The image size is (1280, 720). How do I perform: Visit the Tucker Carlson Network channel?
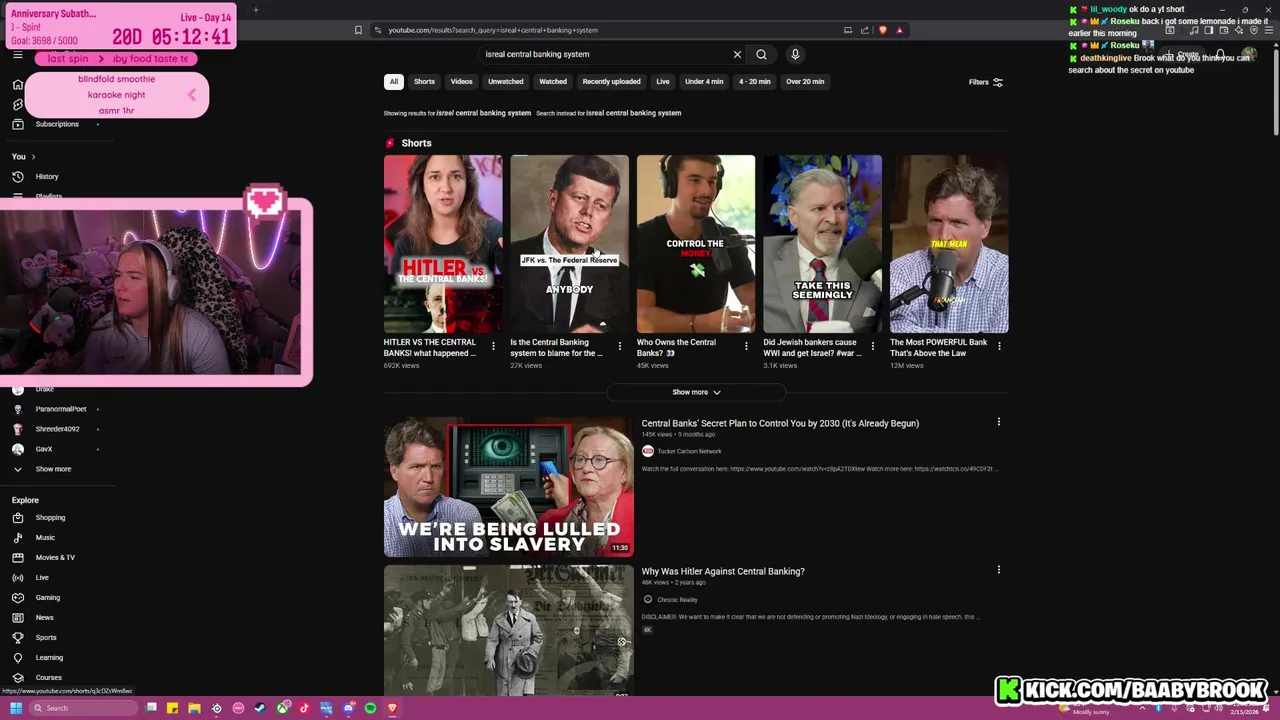[x=689, y=451]
